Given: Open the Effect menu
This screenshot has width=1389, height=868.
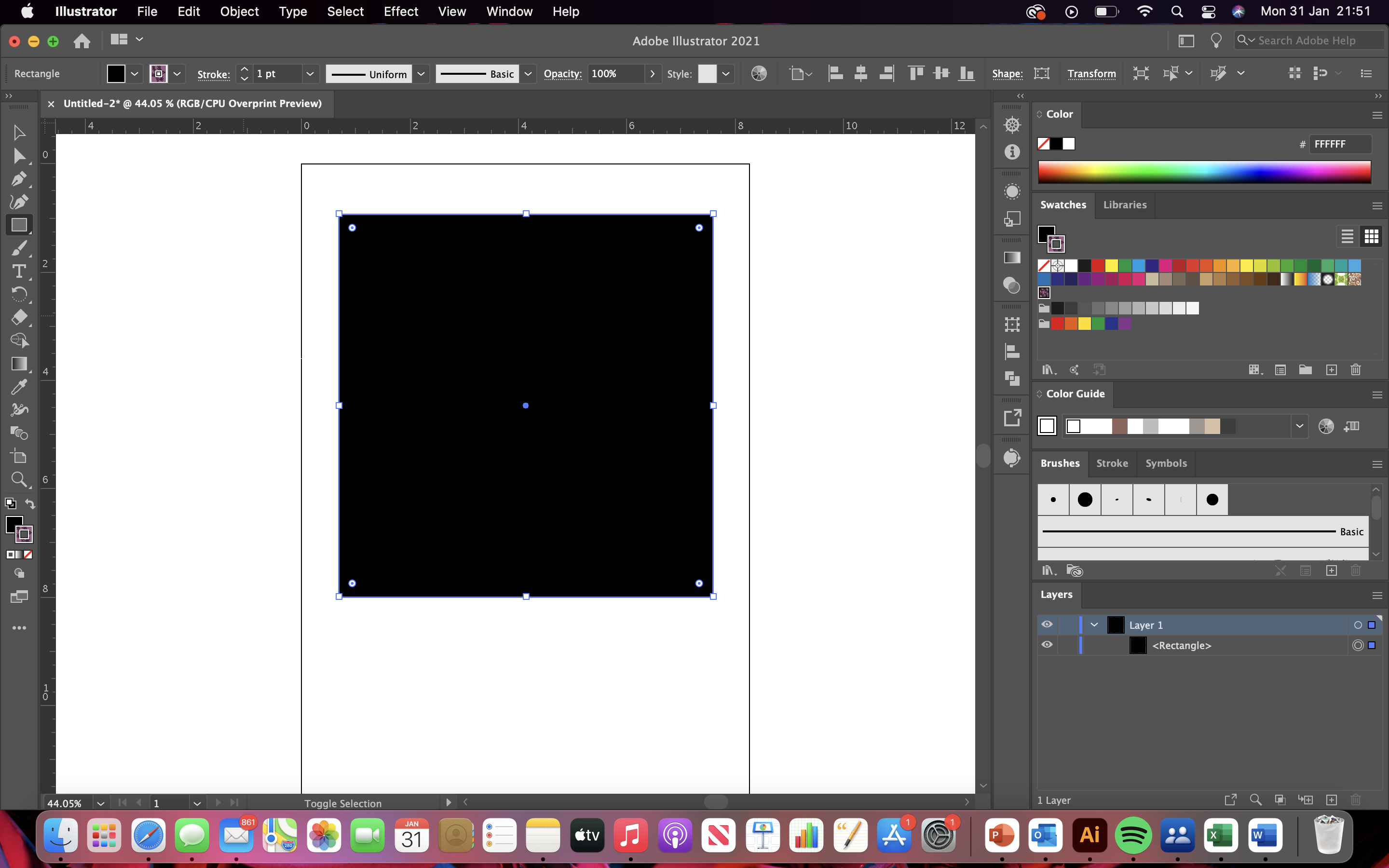Looking at the screenshot, I should coord(400,12).
